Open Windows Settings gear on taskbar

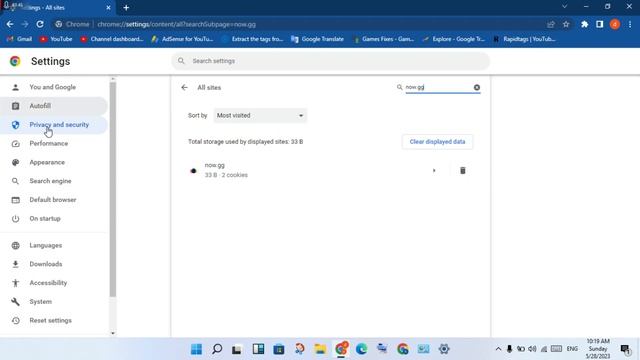[x=444, y=349]
